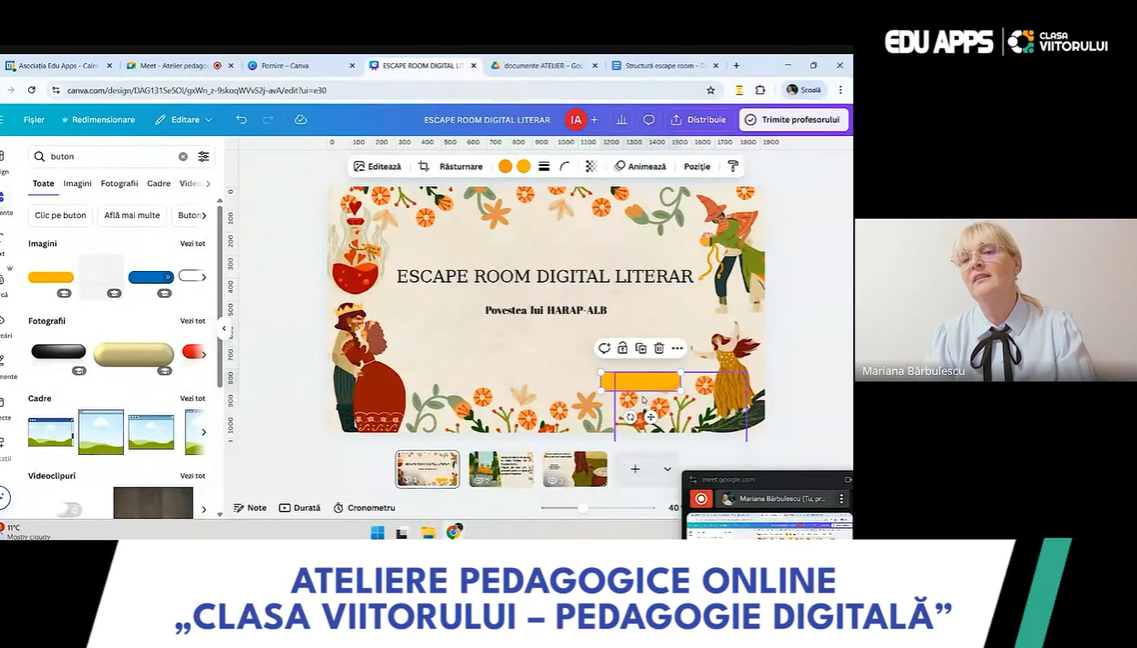Screen dimensions: 1137x648
Task: Open more options on floating toolbar
Action: coord(677,349)
